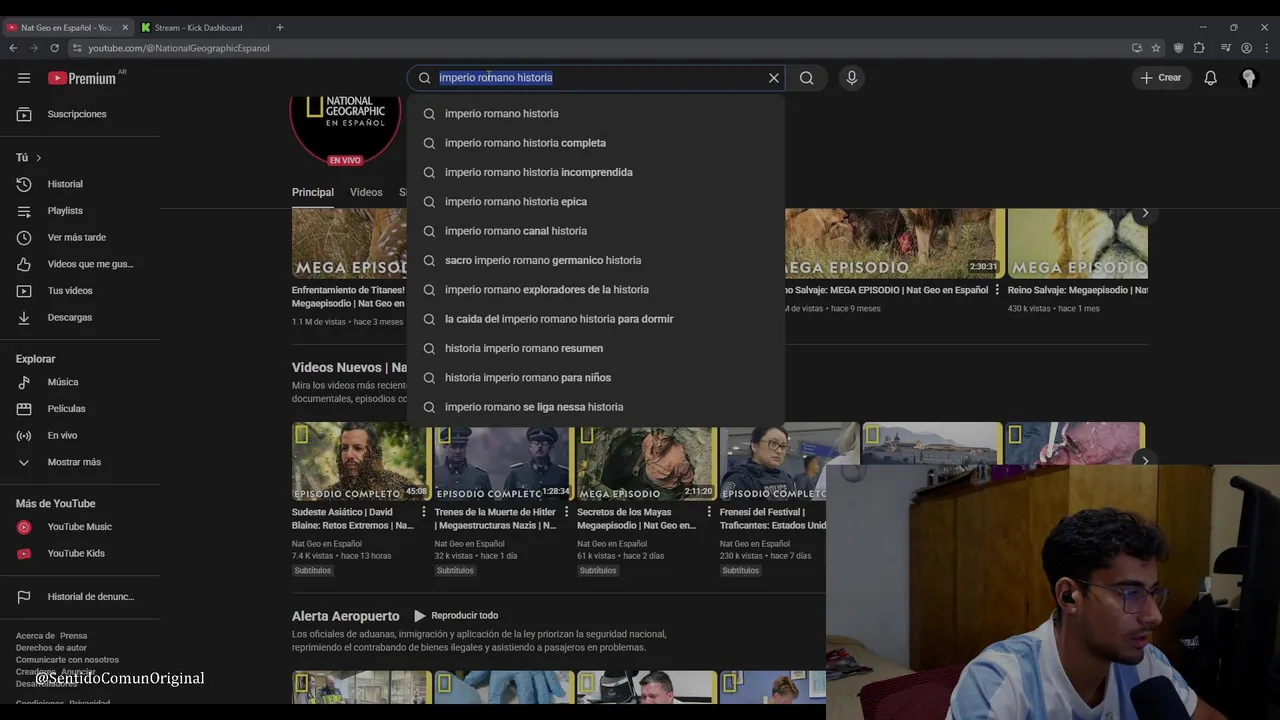Switch to the Videos channel tab

click(366, 192)
